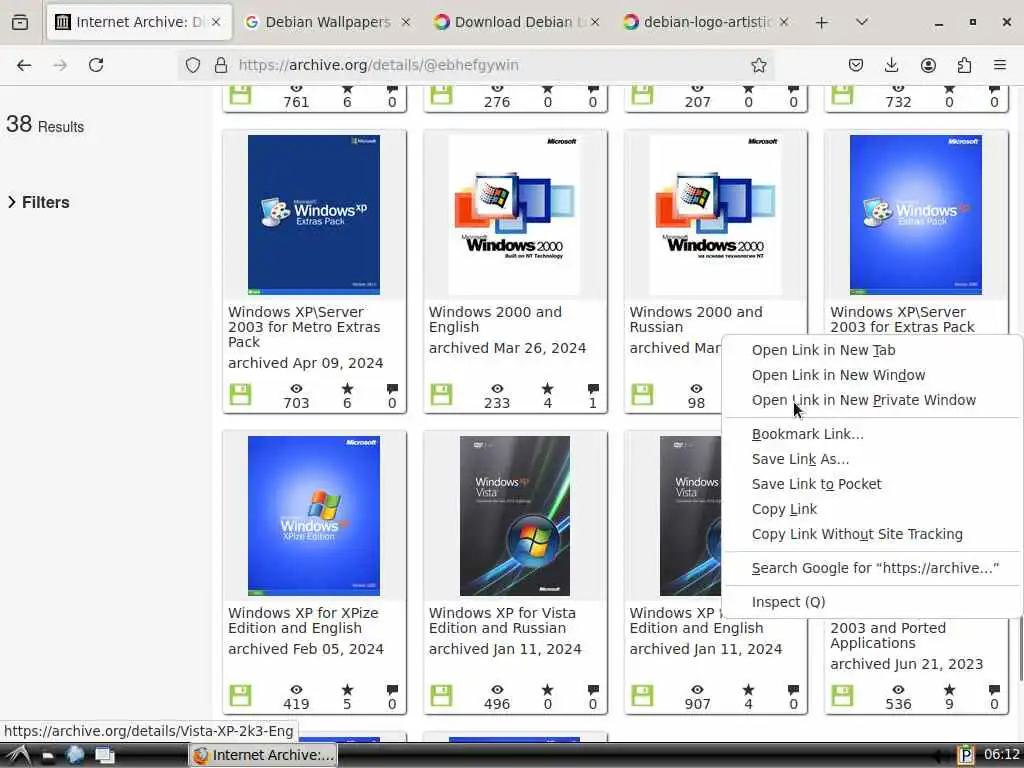Select Copy Link menu entry
This screenshot has width=1024, height=768.
[x=872, y=509]
